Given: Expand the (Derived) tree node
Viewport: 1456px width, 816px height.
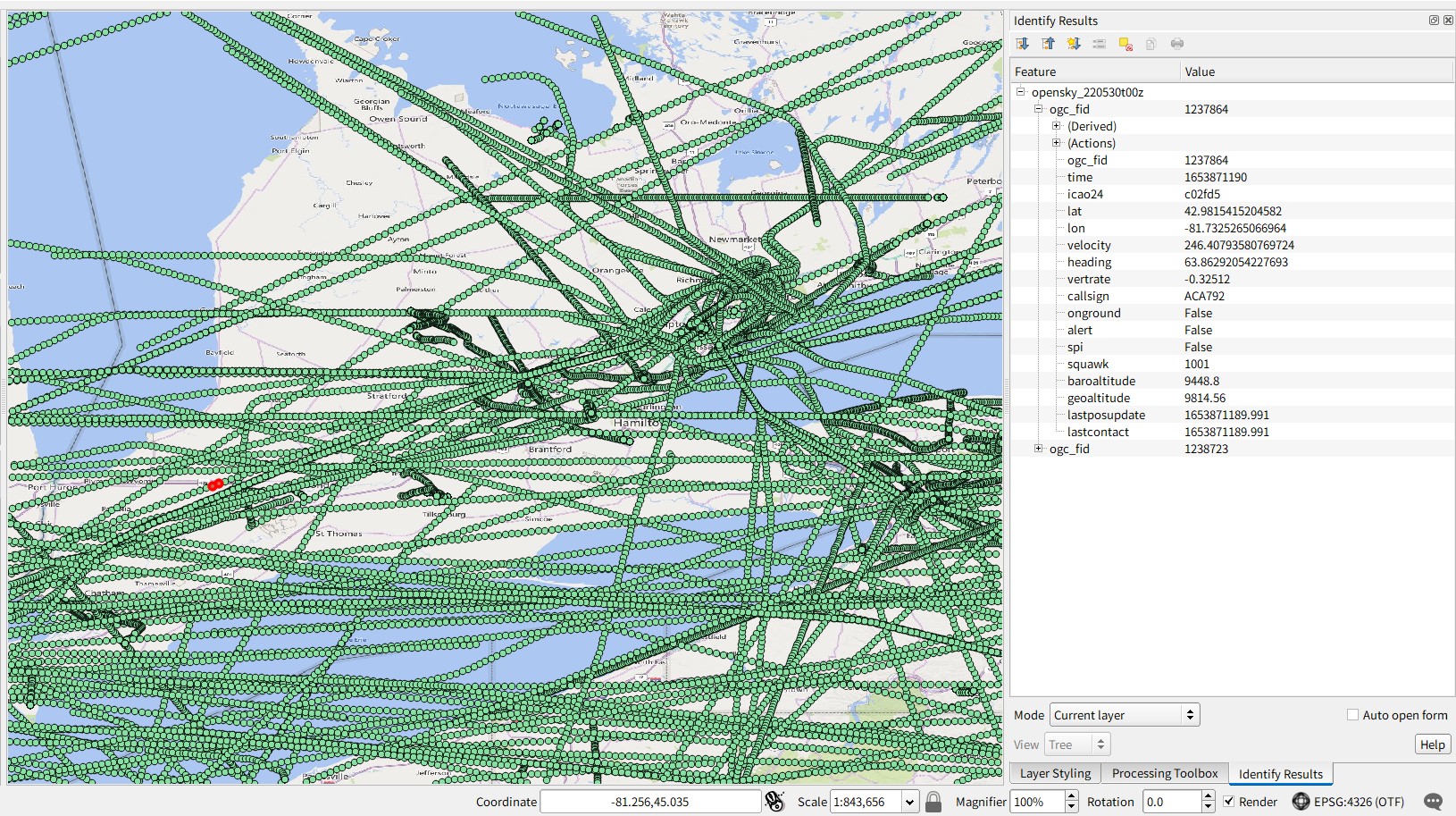Looking at the screenshot, I should (x=1056, y=126).
